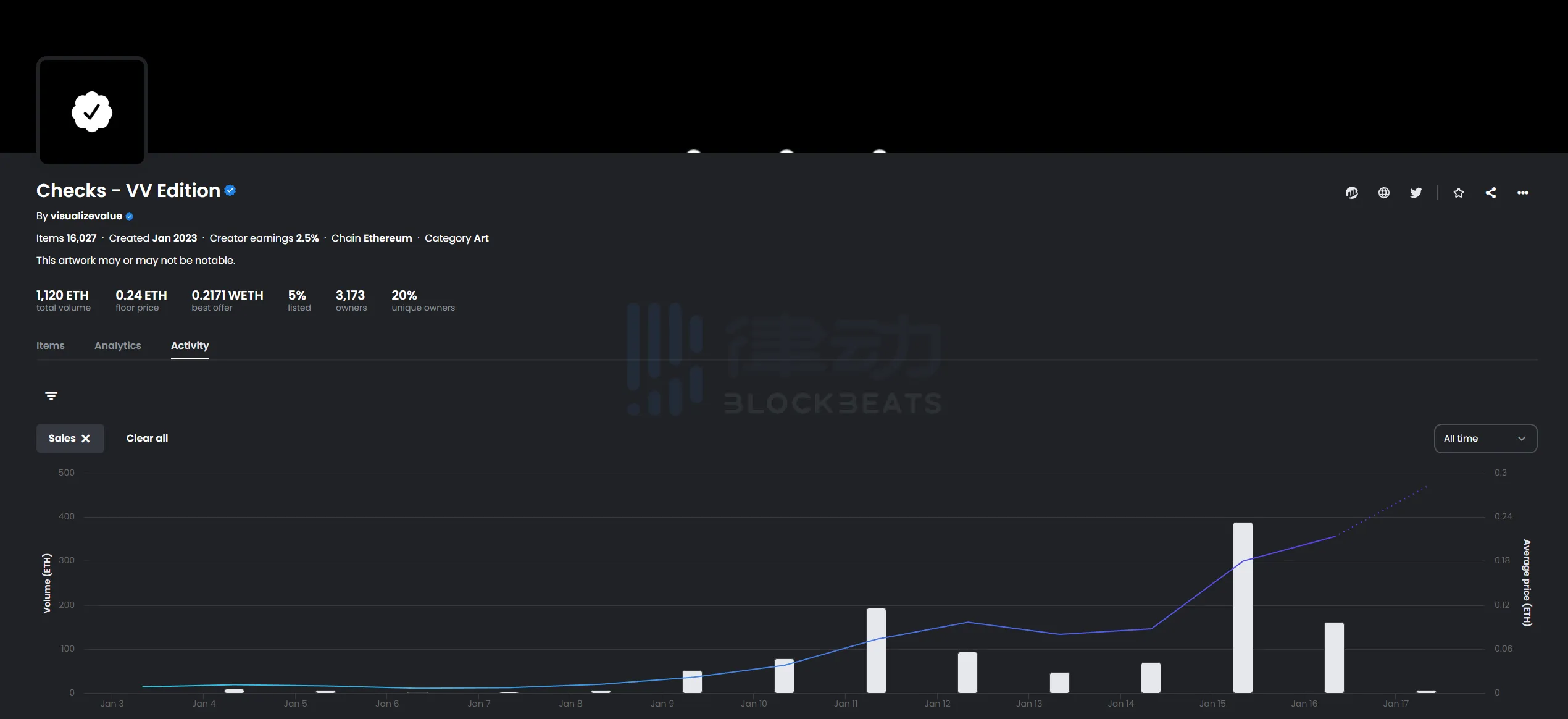
Task: Click the All time dropdown chevron arrow
Action: (x=1522, y=439)
